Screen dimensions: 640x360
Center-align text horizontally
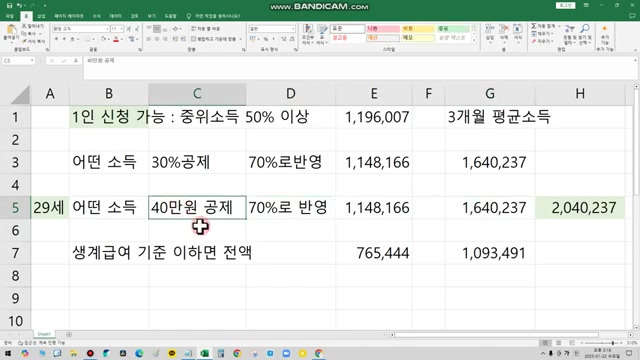pos(157,39)
